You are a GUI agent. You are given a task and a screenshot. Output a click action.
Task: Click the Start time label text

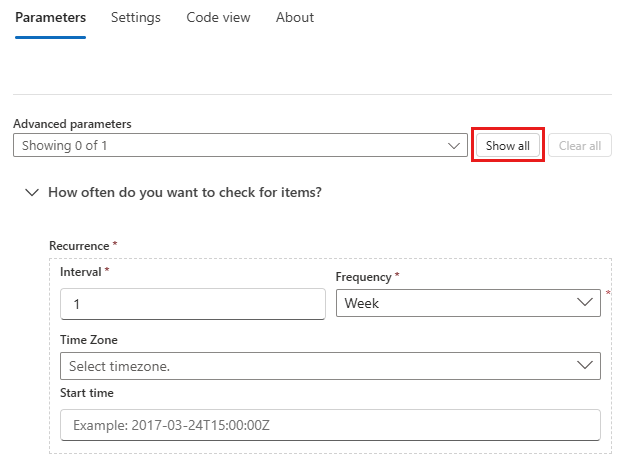coord(87,393)
